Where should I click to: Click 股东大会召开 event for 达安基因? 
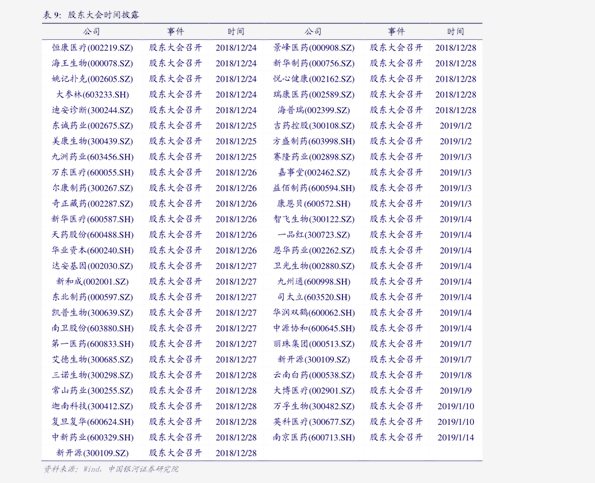[175, 266]
